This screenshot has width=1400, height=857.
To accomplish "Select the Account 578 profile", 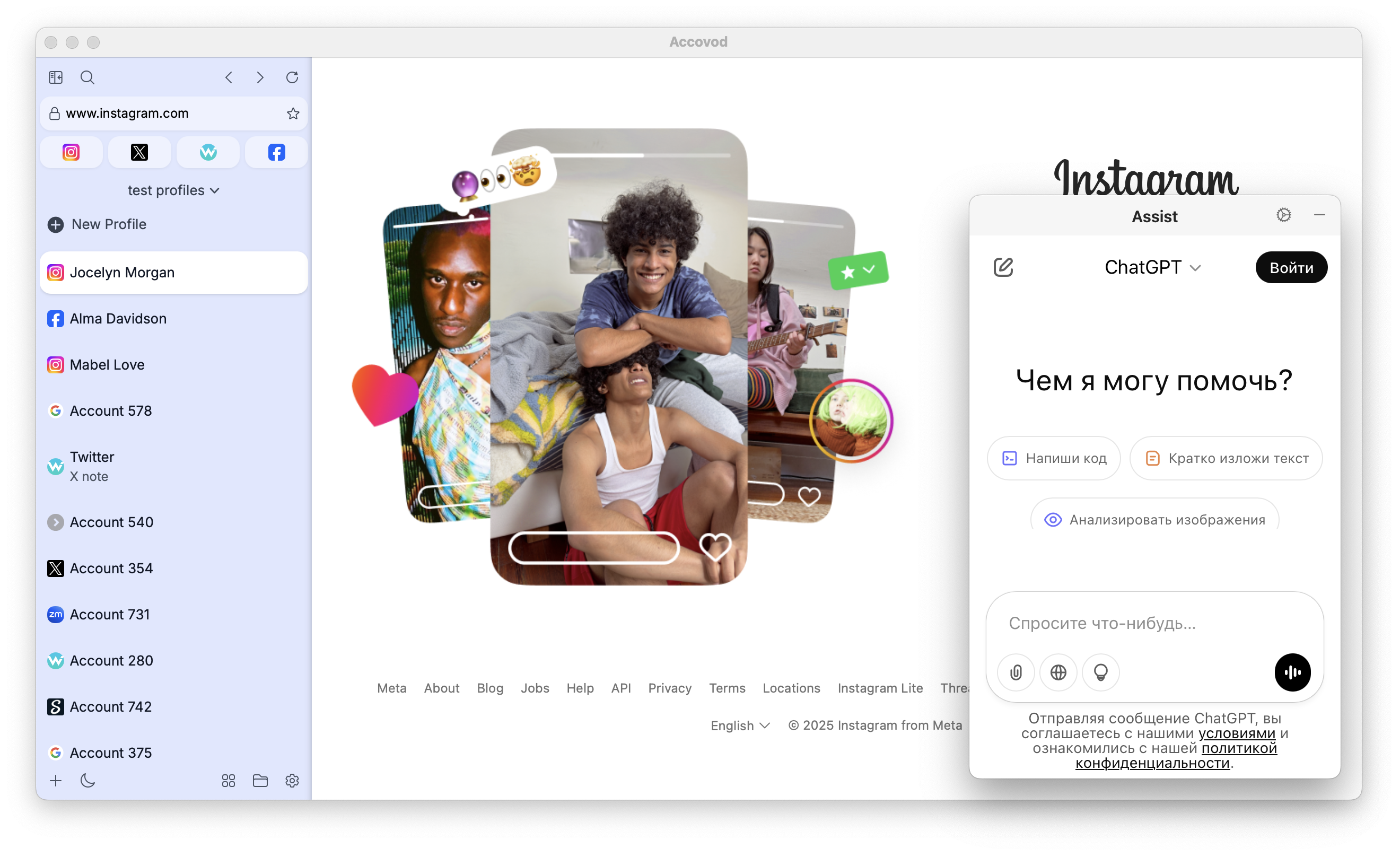I will (x=174, y=411).
